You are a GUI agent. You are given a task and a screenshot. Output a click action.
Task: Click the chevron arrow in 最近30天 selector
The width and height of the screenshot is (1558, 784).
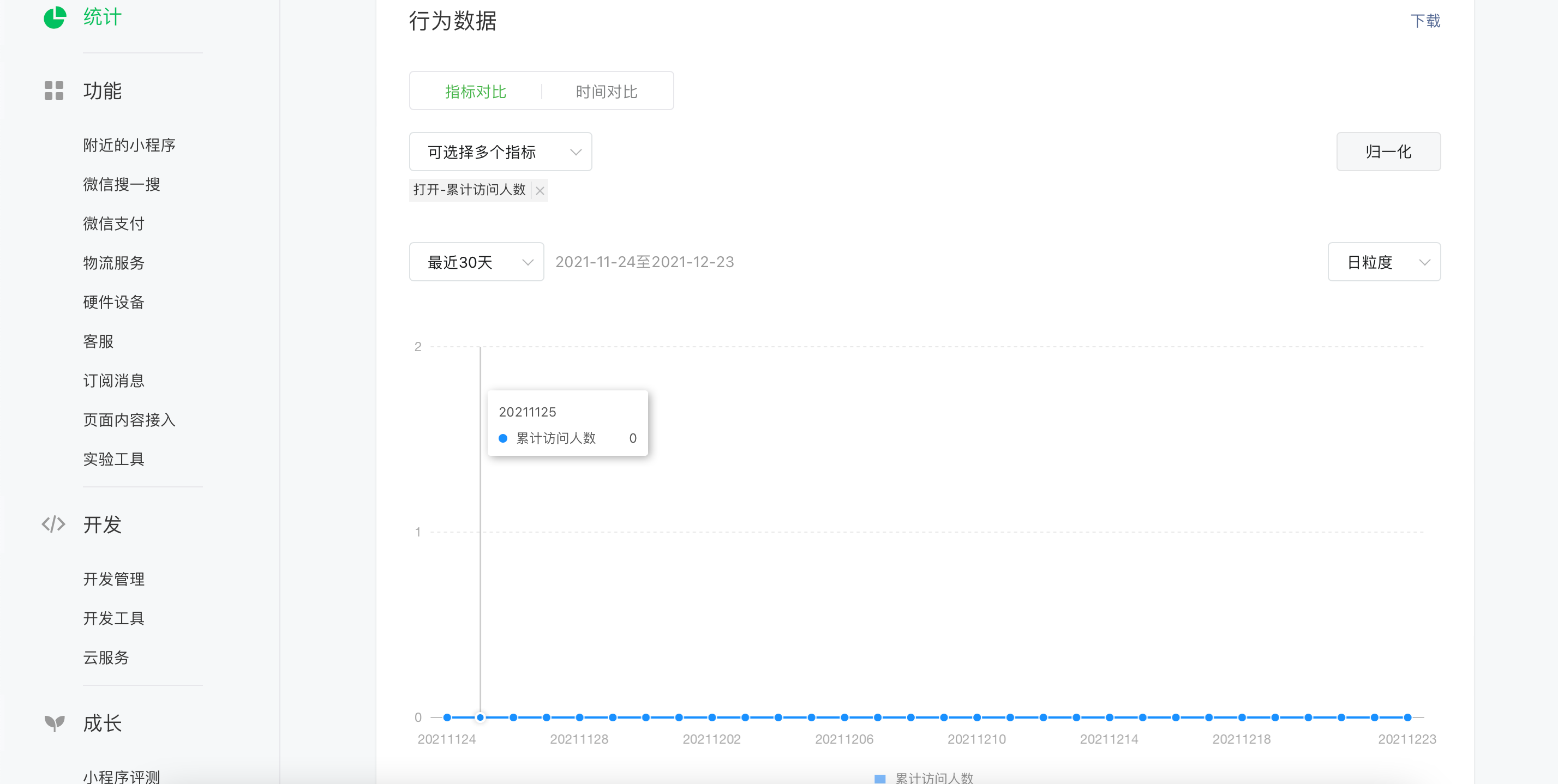(528, 262)
